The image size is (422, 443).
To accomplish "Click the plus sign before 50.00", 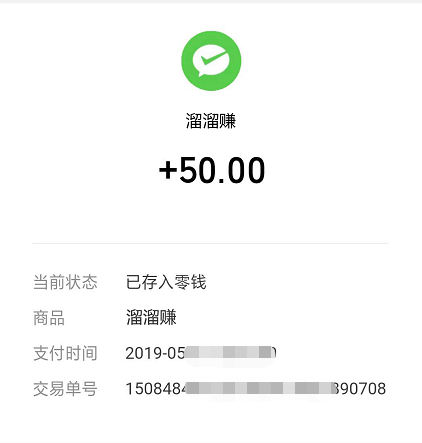I will pos(168,170).
